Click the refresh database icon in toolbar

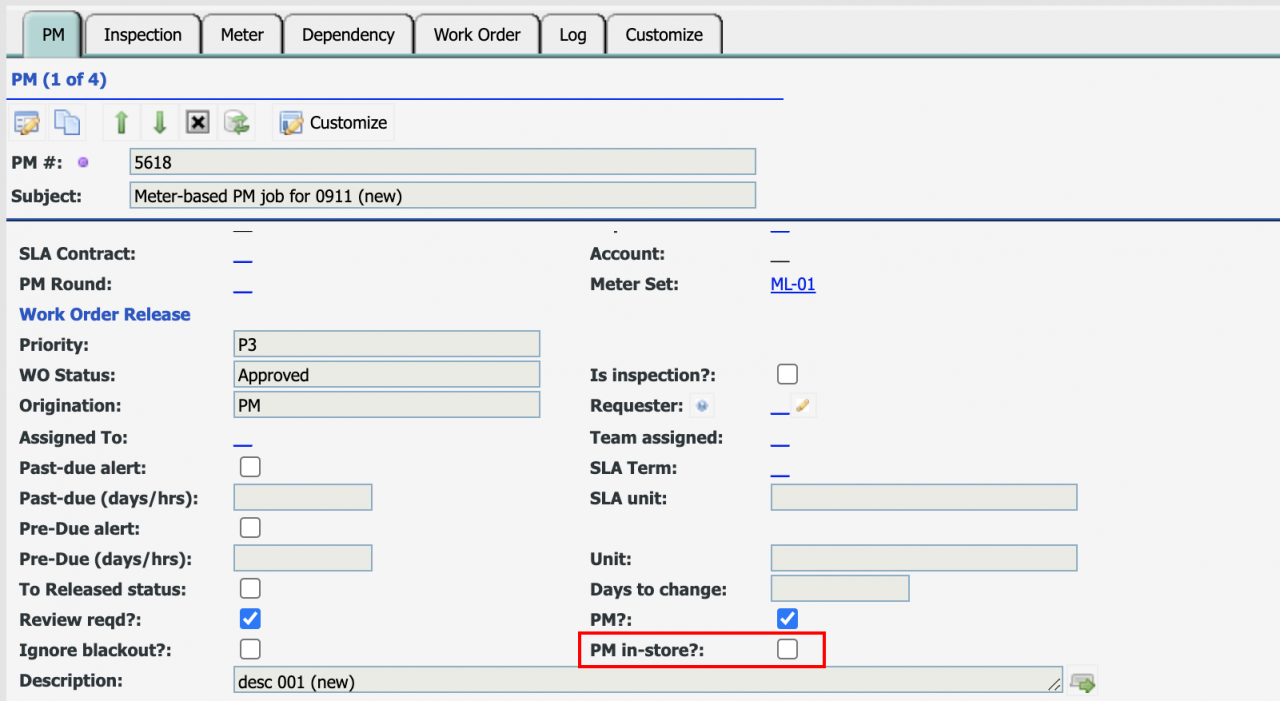coord(237,123)
